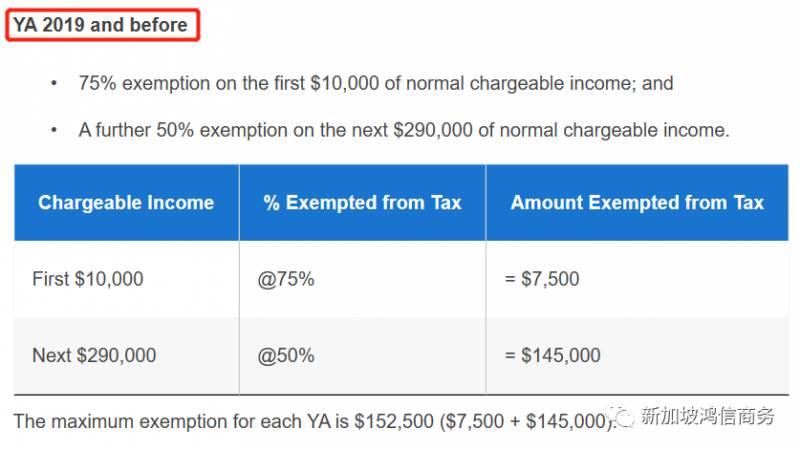The height and width of the screenshot is (450, 800).
Task: Click the "Amount Exempted from Tax" column header
Action: 637,203
